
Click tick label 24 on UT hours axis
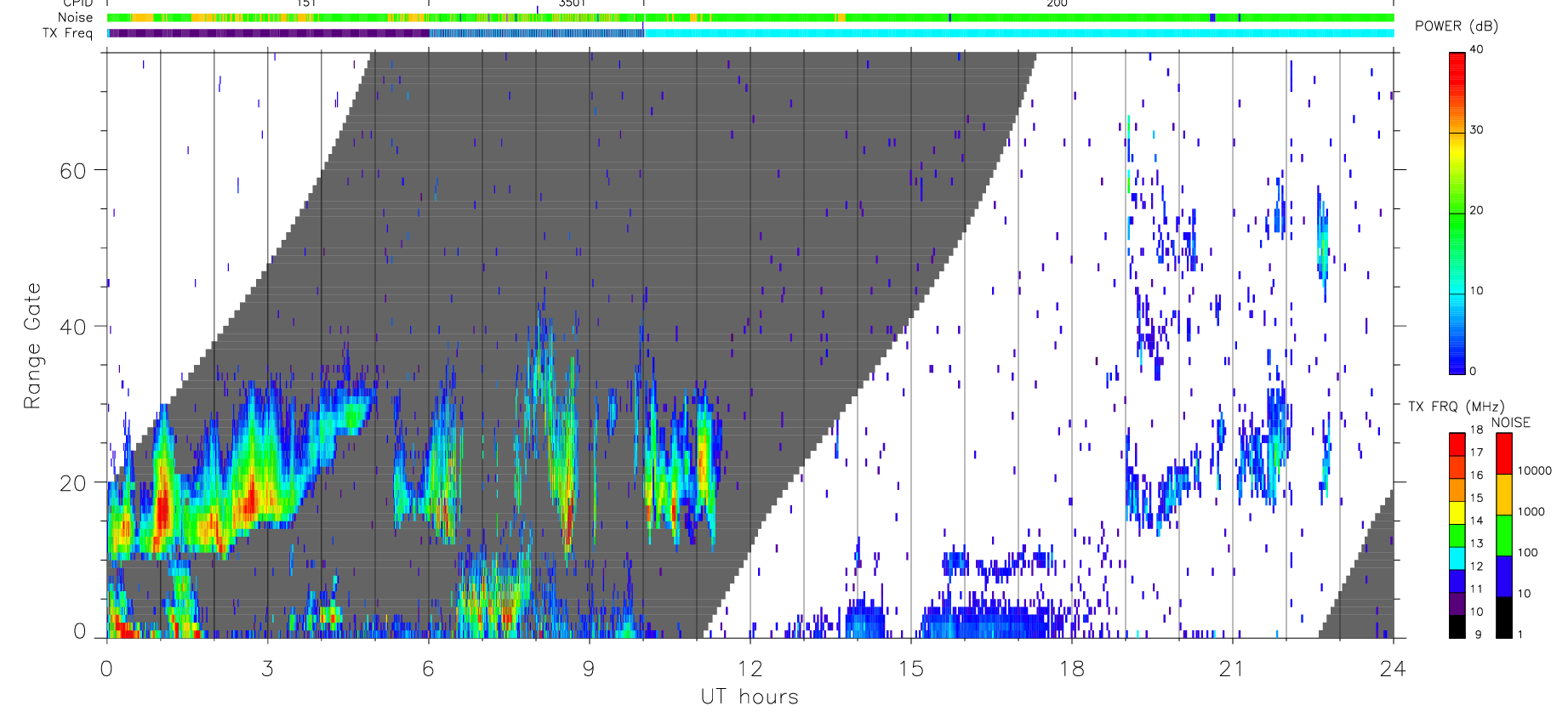click(1393, 669)
